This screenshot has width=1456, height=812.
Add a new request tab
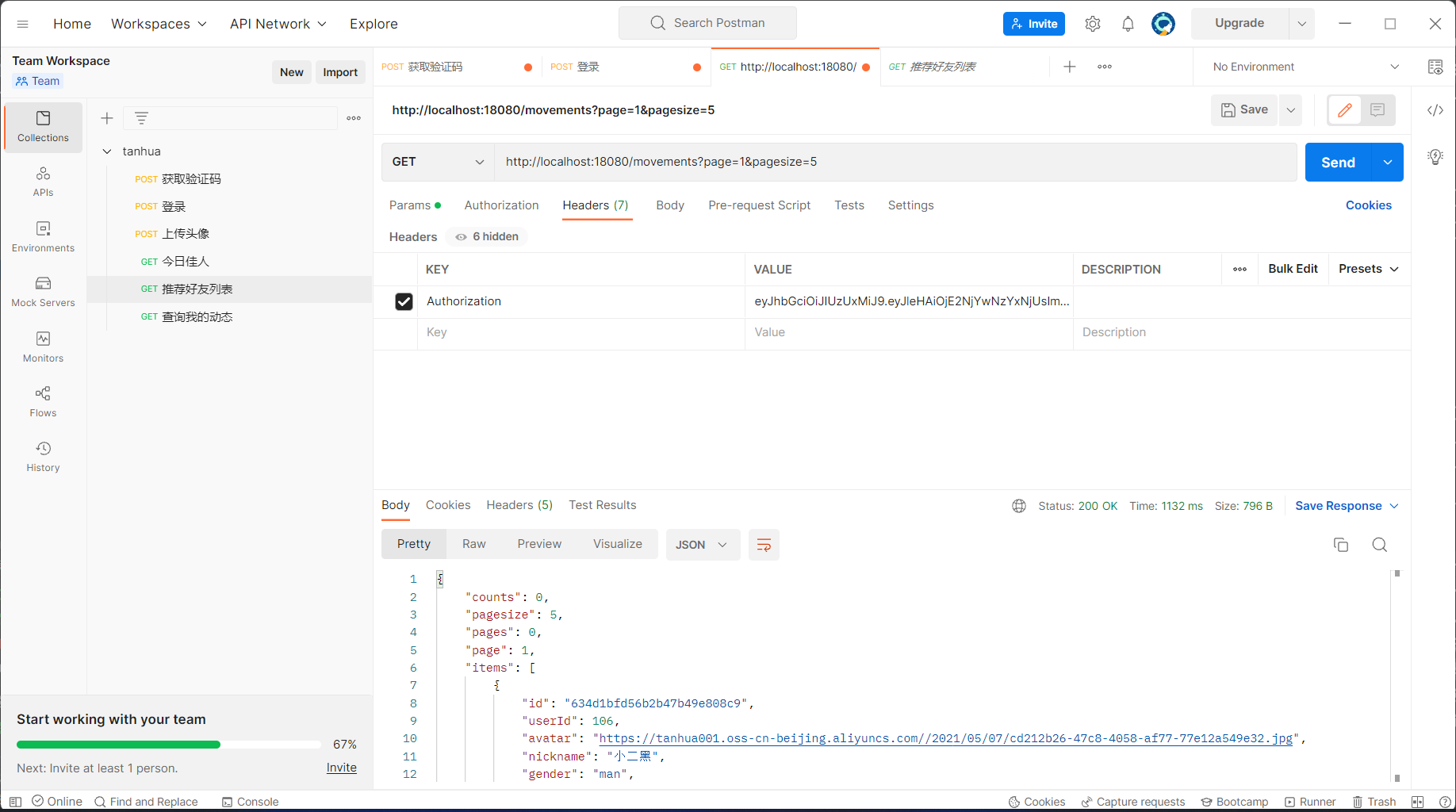(x=1070, y=67)
